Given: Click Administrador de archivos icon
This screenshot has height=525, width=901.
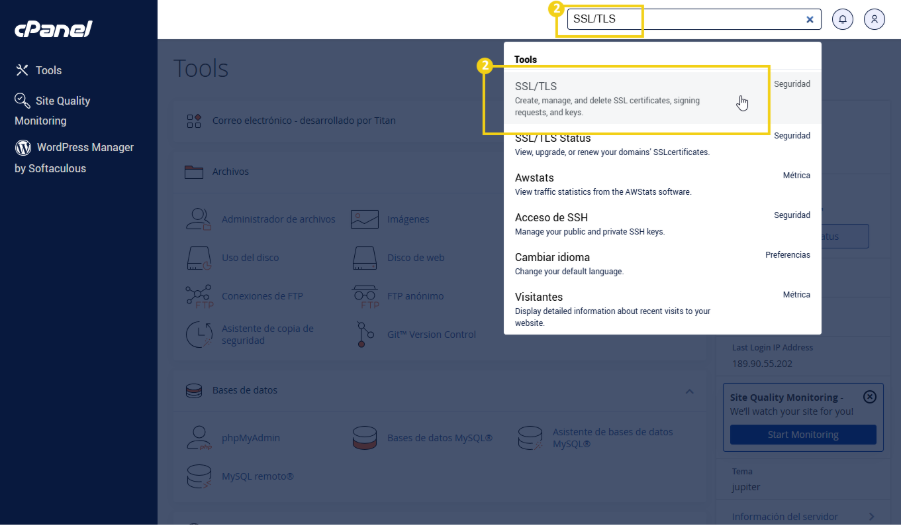Looking at the screenshot, I should (x=200, y=219).
